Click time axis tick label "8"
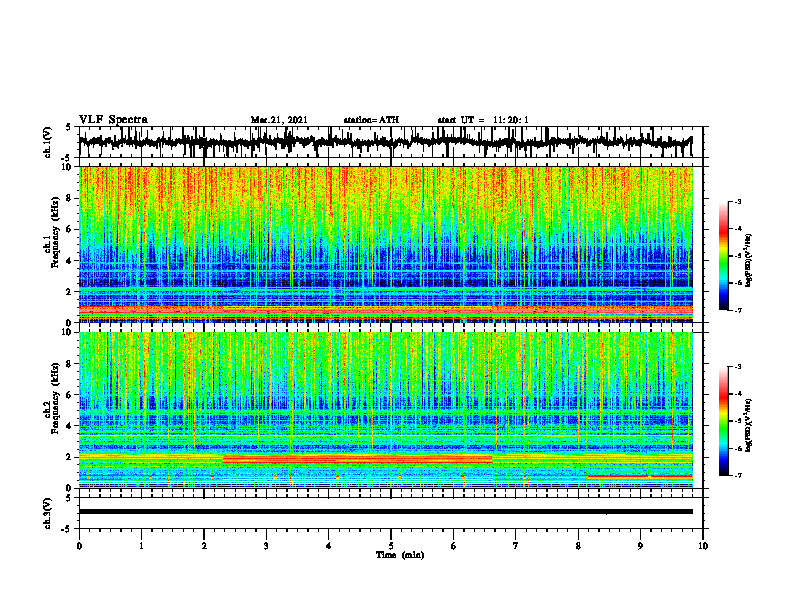The height and width of the screenshot is (612, 792). [578, 546]
